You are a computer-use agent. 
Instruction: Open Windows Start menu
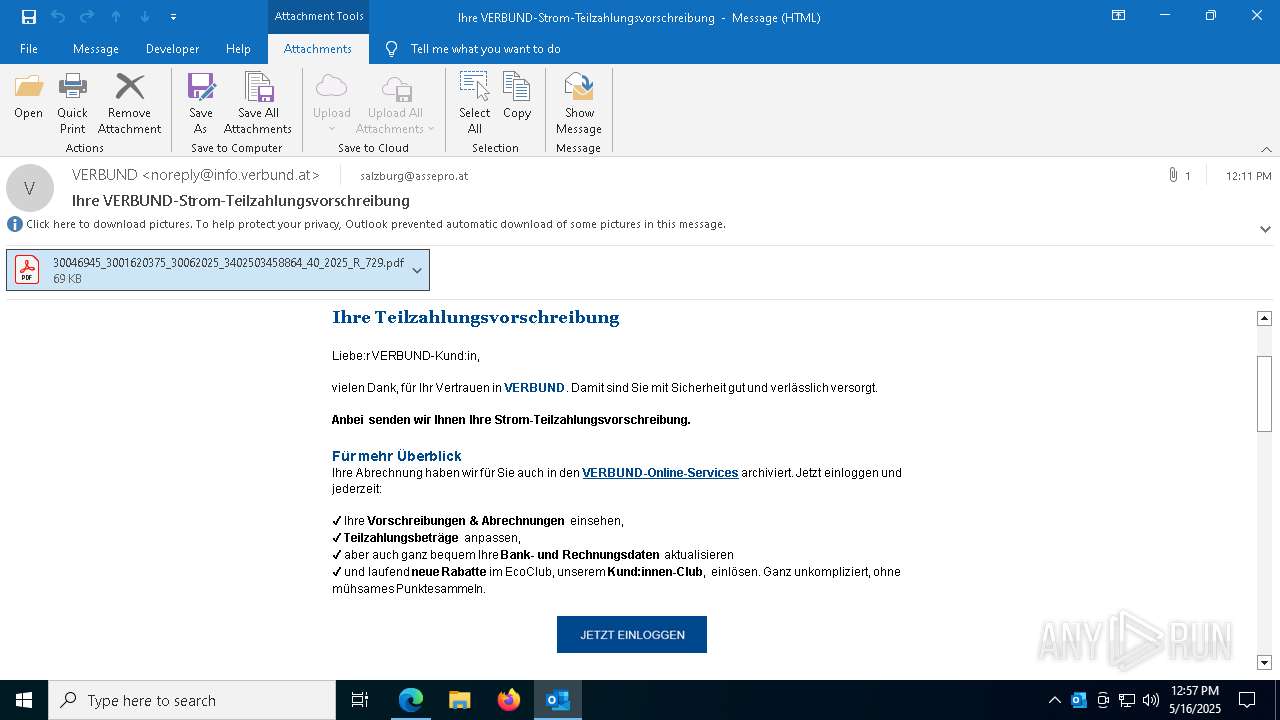coord(24,700)
